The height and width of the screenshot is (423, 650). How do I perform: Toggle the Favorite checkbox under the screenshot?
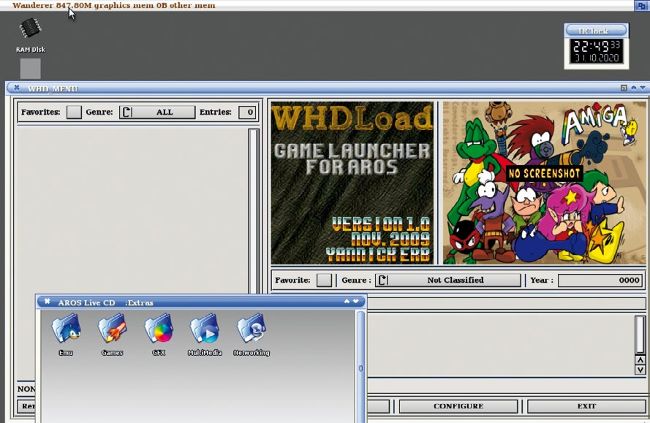324,281
